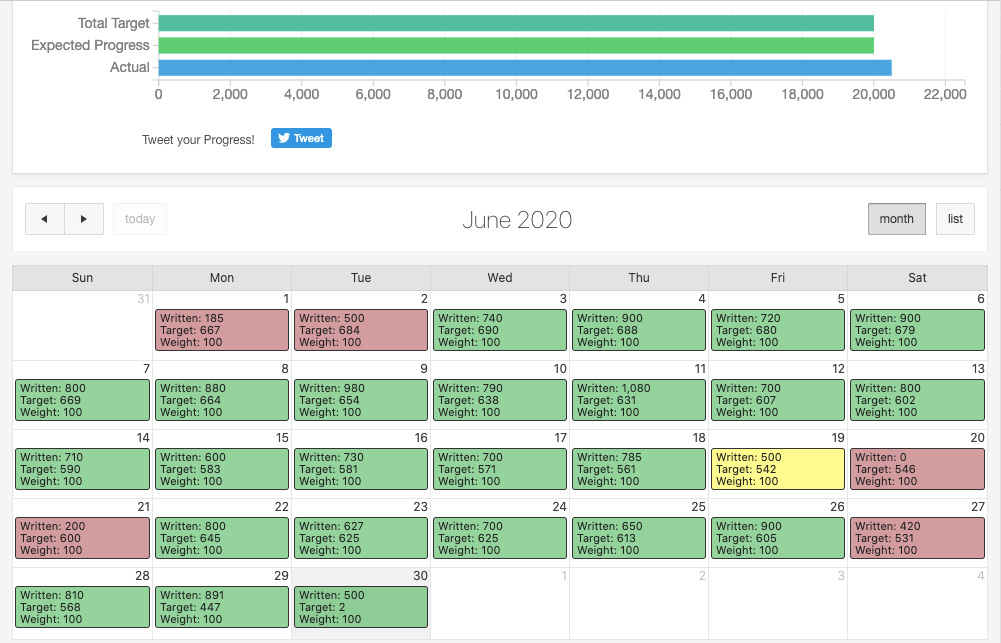This screenshot has height=643, width=1001.
Task: Open June 20 entry with zero written
Action: click(917, 469)
